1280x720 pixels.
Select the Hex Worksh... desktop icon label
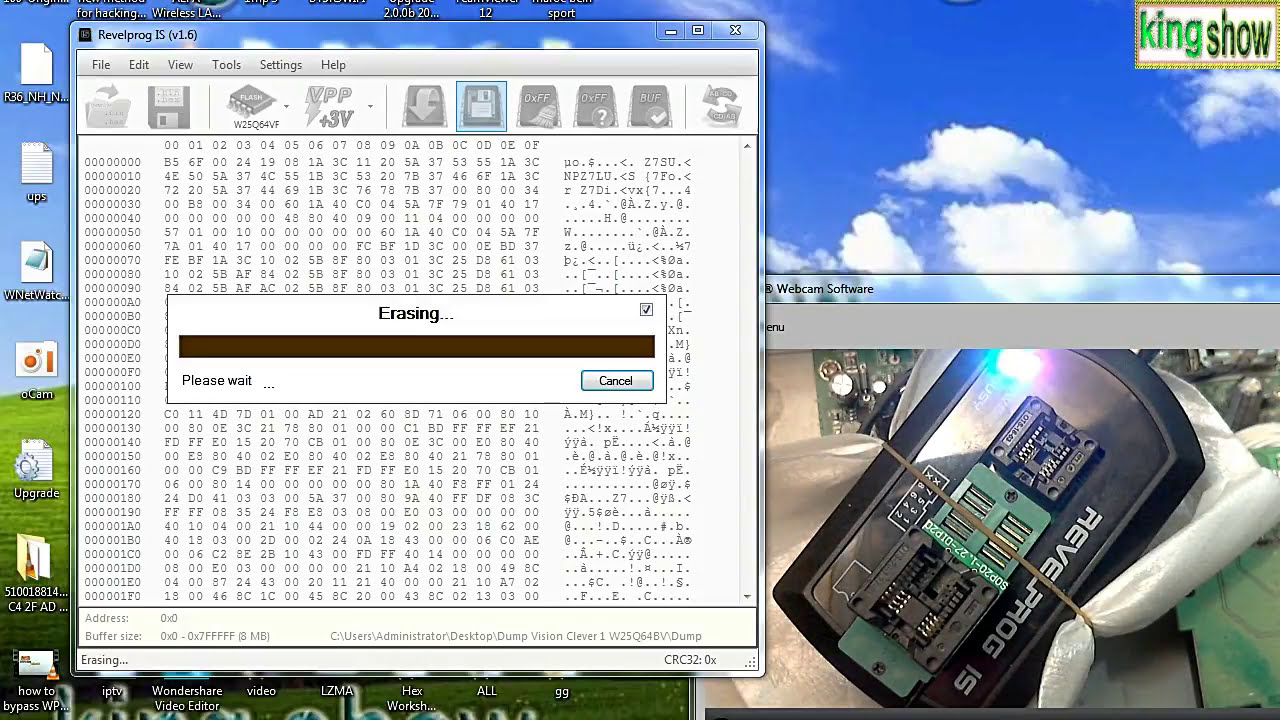(x=412, y=698)
